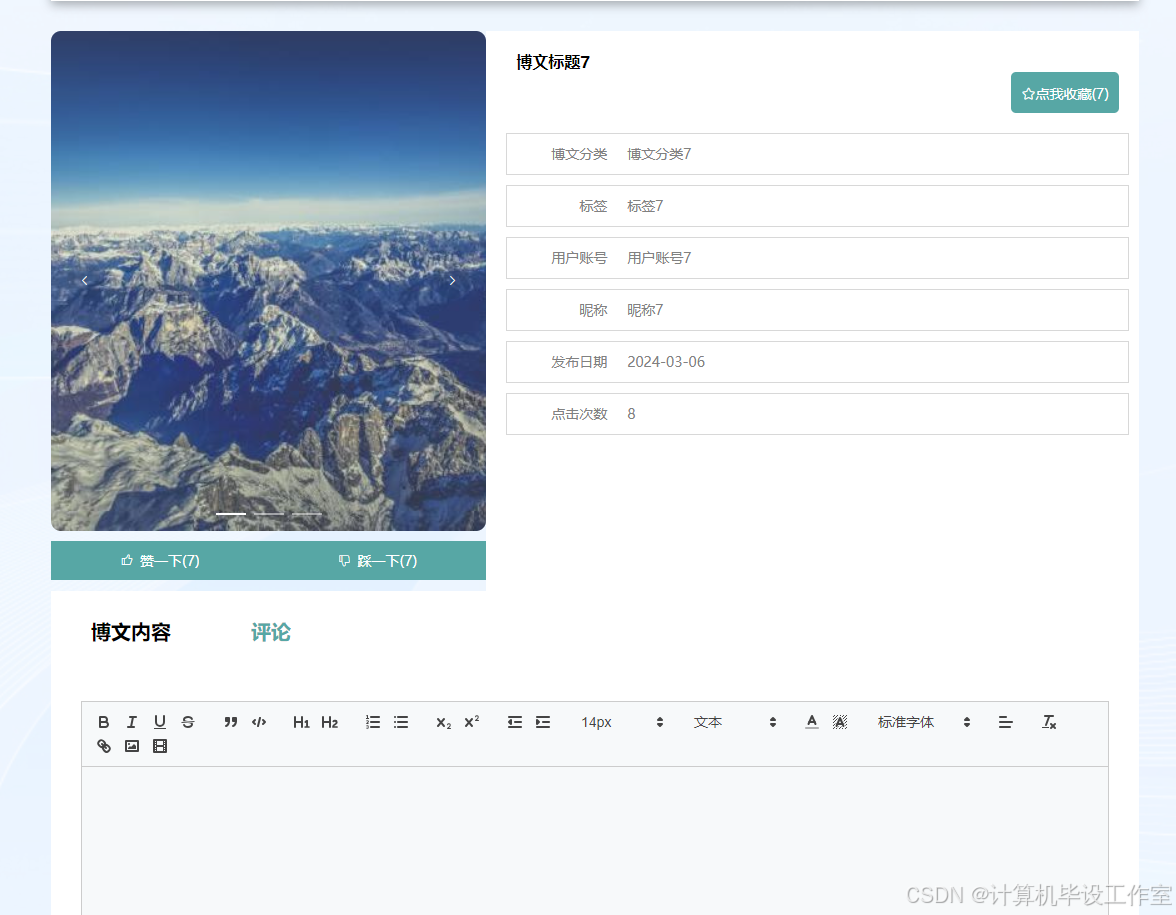Insert an image into the editor
Viewport: 1176px width, 915px height.
coord(132,746)
